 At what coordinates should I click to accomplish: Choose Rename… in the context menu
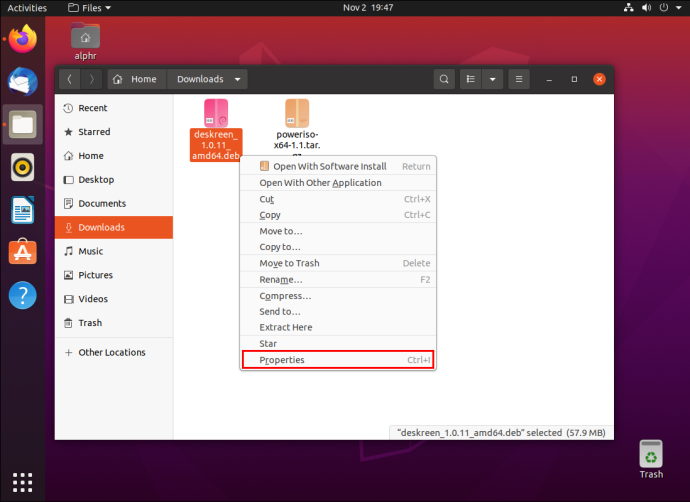(x=338, y=279)
